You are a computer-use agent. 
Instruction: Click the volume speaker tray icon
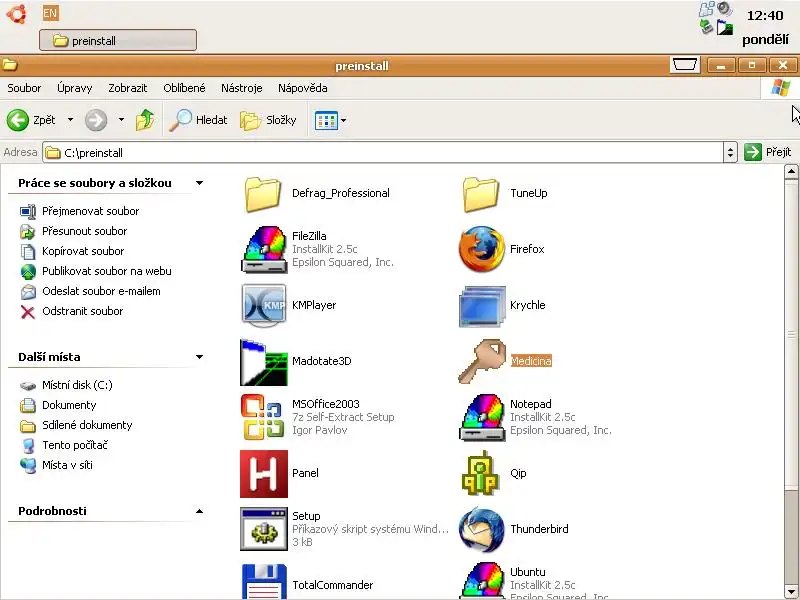pyautogui.click(x=724, y=8)
